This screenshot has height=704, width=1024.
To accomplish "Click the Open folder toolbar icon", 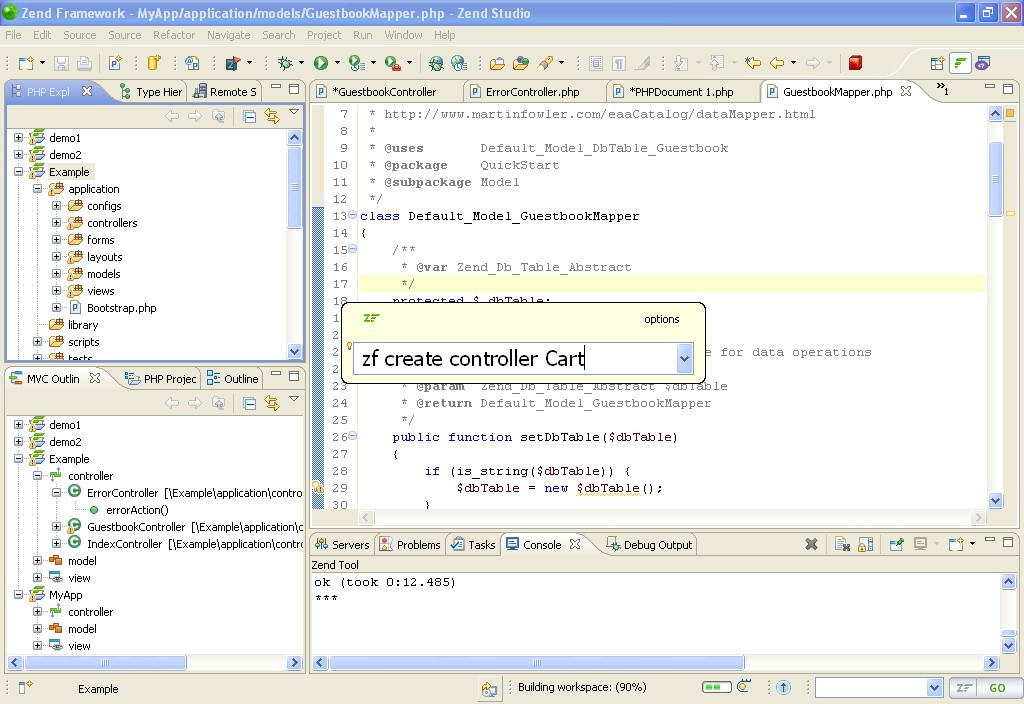I will click(x=497, y=63).
